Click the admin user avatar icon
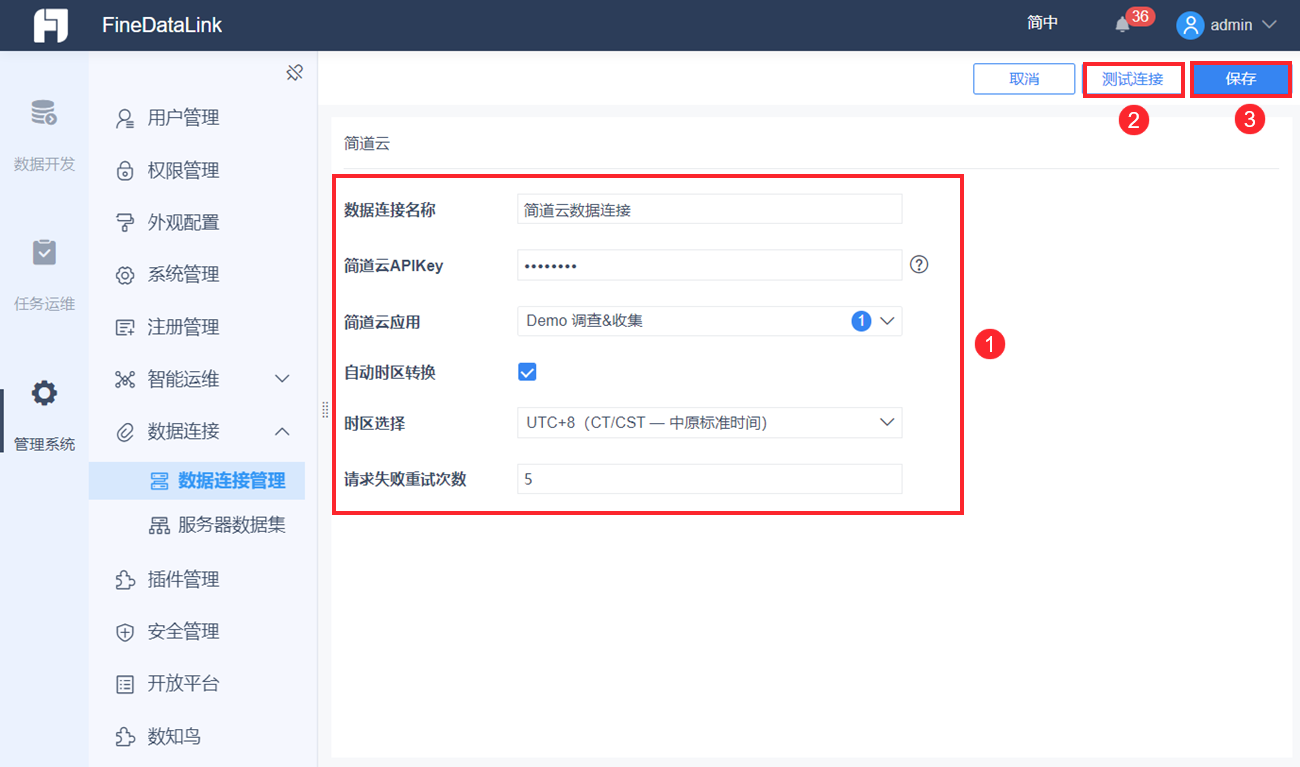1300x767 pixels. click(1190, 25)
